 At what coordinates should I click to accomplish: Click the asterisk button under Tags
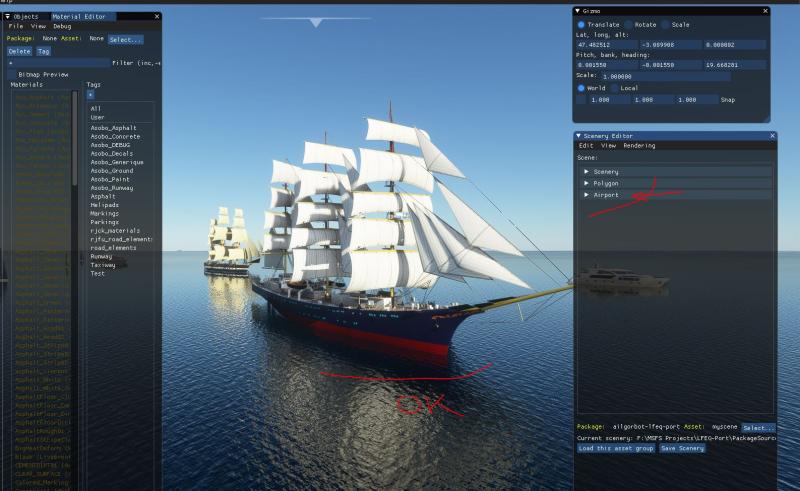click(x=90, y=94)
